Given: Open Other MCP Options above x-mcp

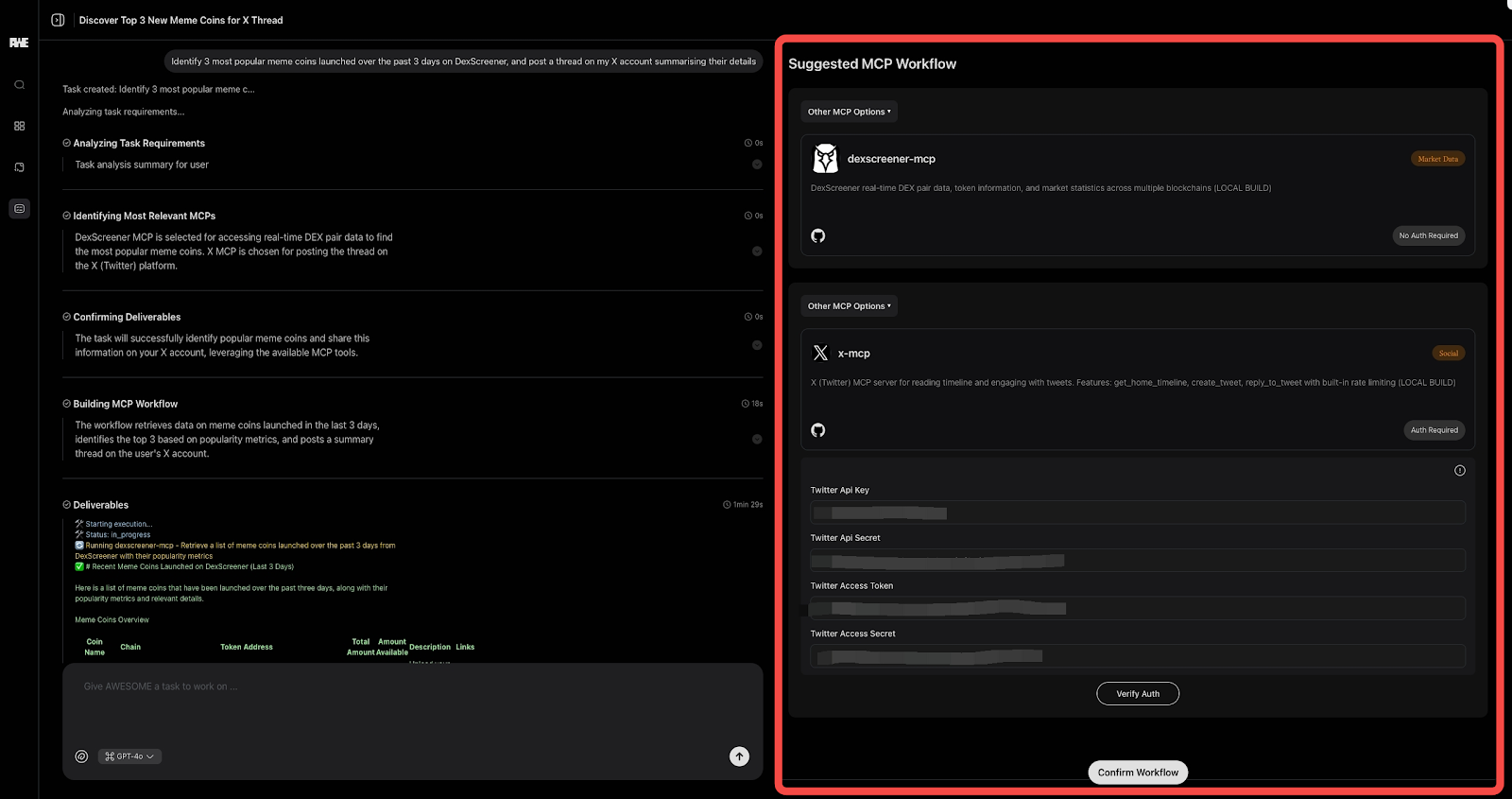Looking at the screenshot, I should click(x=849, y=306).
